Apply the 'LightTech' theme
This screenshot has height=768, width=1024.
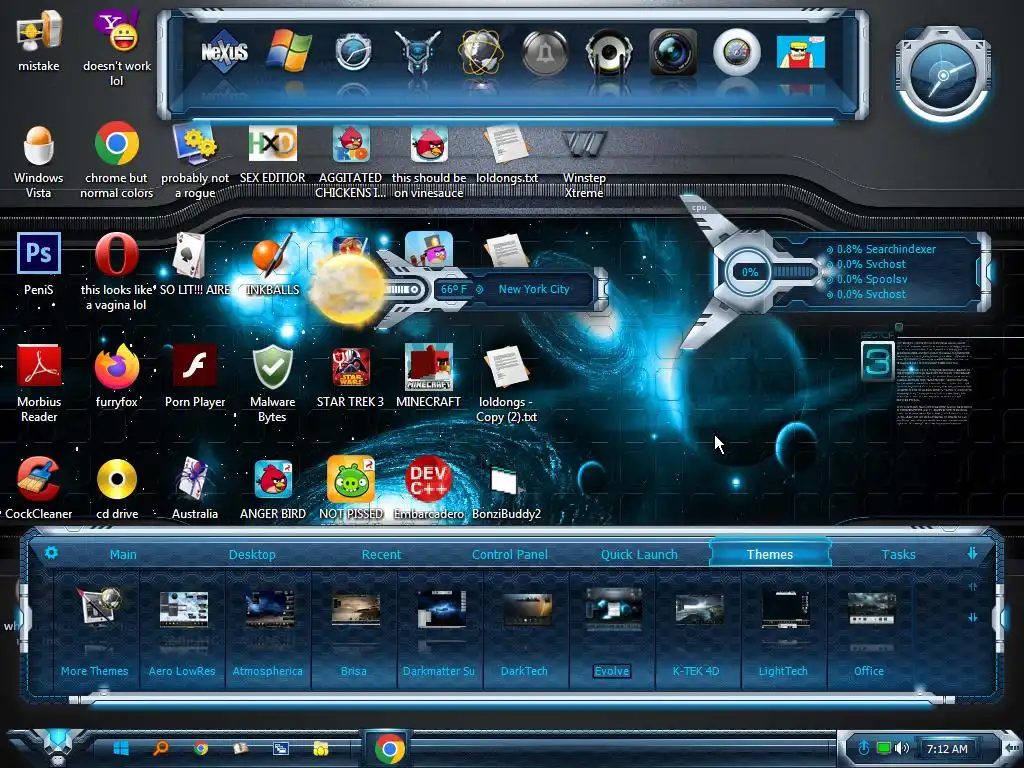783,631
